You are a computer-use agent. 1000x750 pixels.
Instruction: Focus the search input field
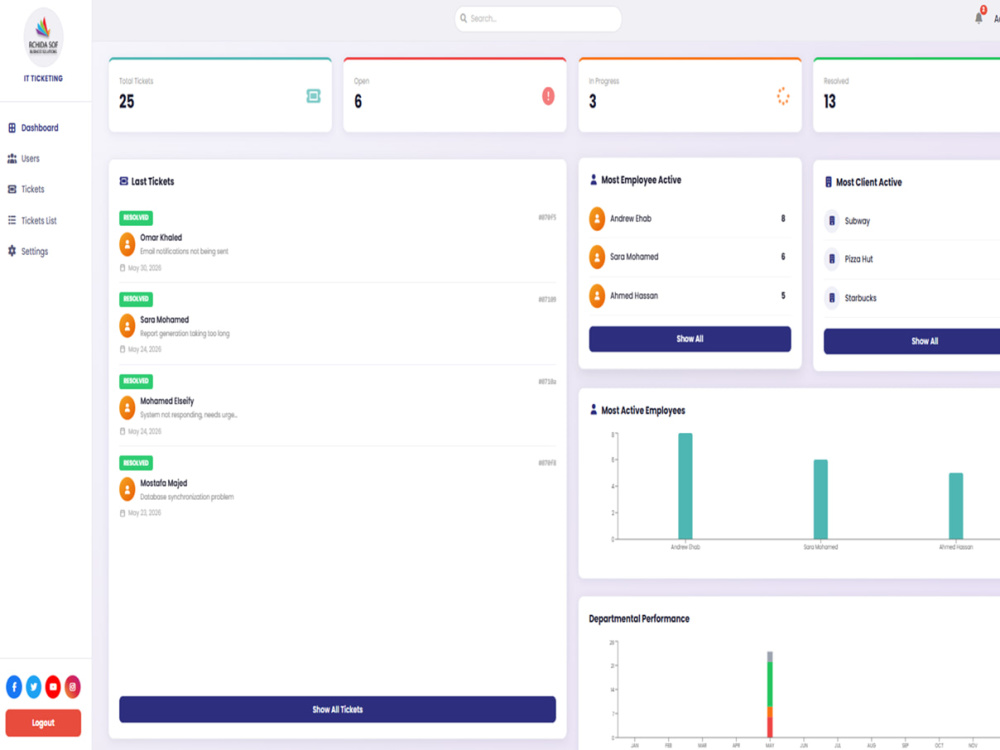coord(538,18)
